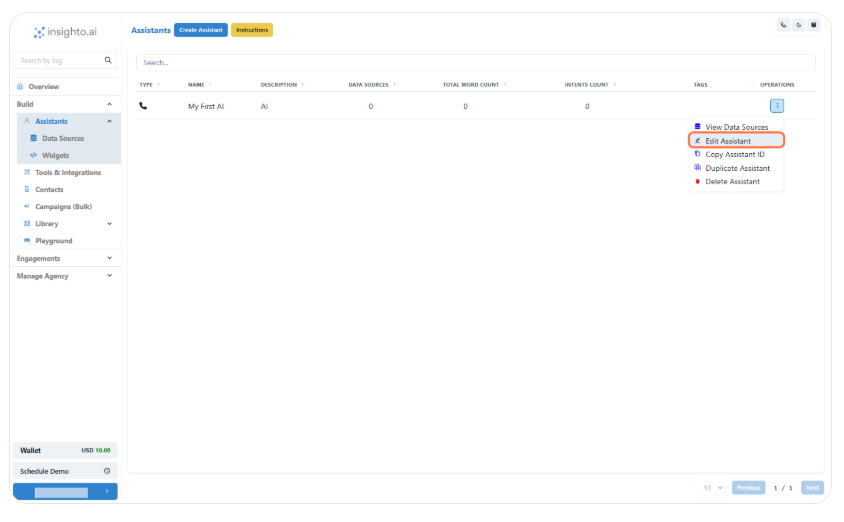Click the Overview home icon

pos(20,86)
